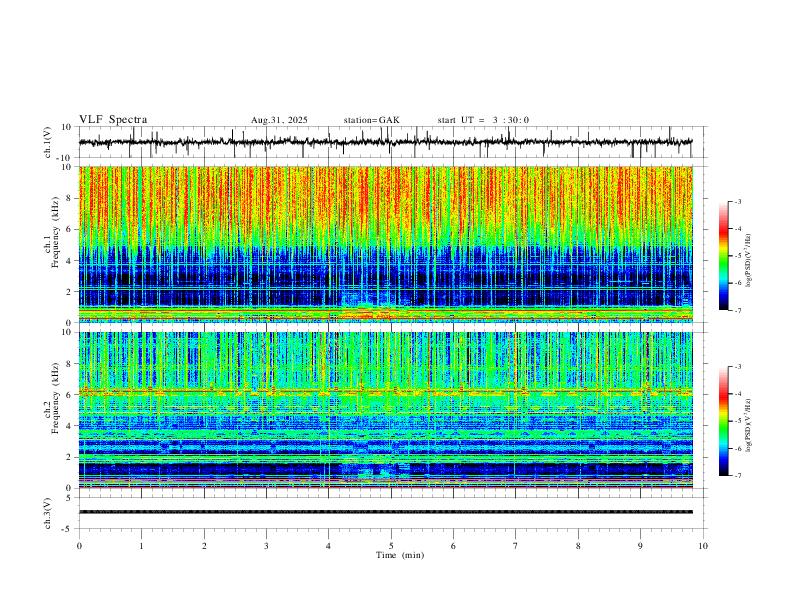Click the ch.1 voltage waveform trace

385,142
